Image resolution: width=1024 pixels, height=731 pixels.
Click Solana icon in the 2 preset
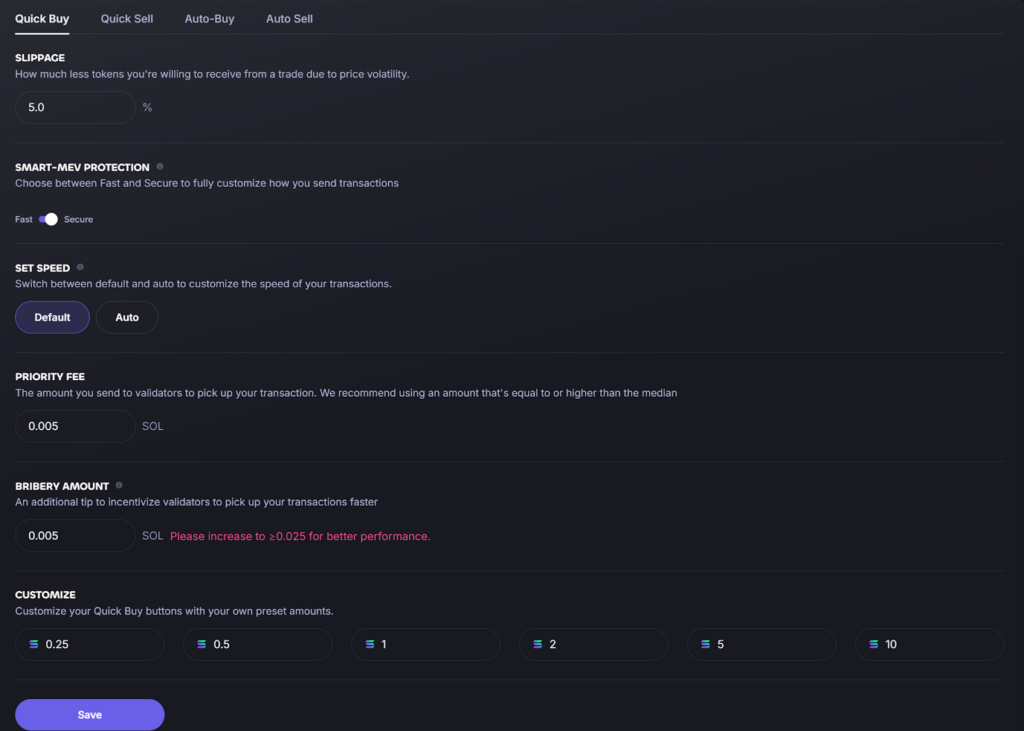(538, 645)
